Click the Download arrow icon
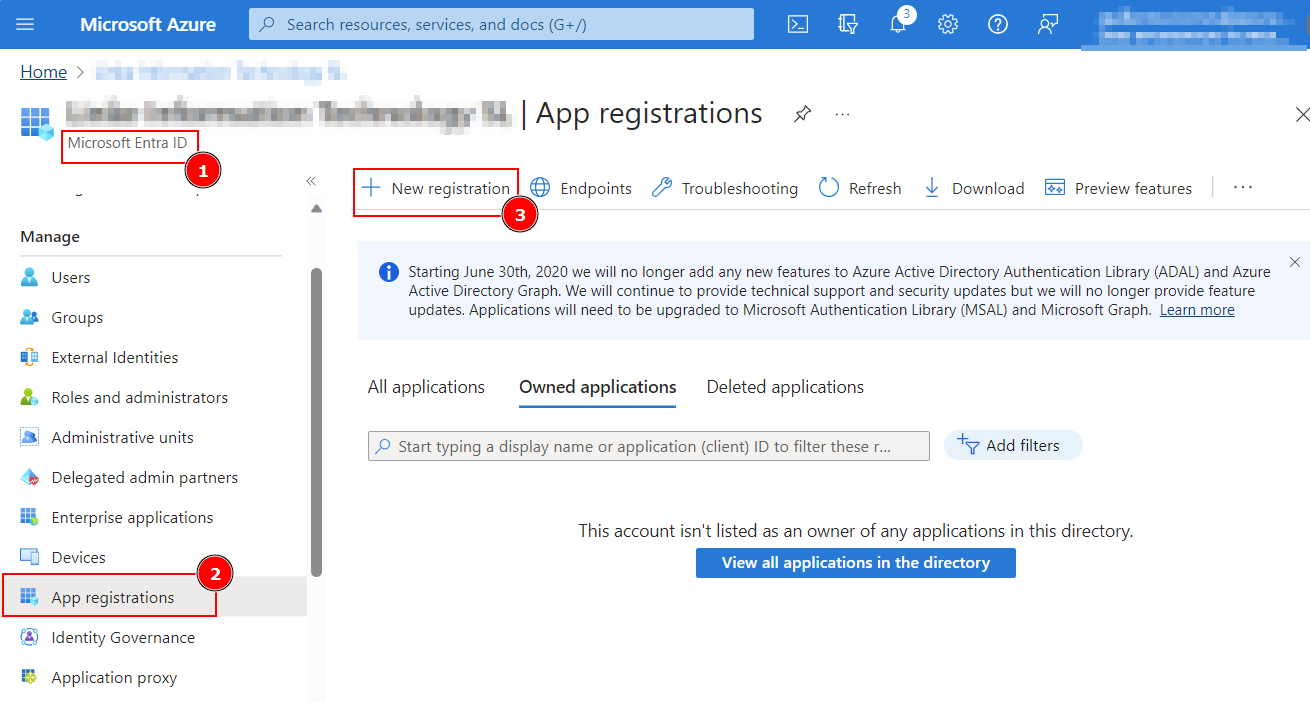The height and width of the screenshot is (702, 1310). [x=932, y=187]
